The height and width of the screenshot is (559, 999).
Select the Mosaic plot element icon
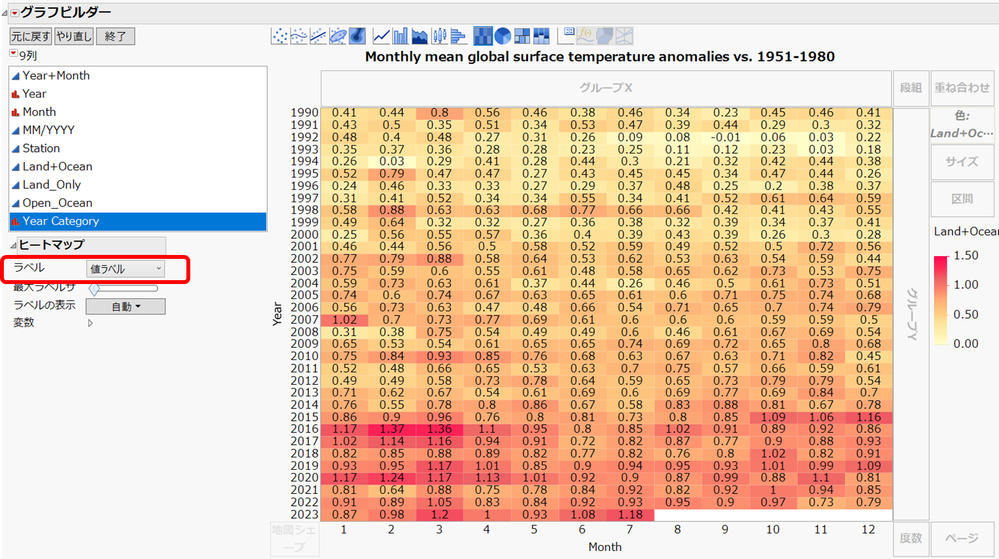(541, 36)
